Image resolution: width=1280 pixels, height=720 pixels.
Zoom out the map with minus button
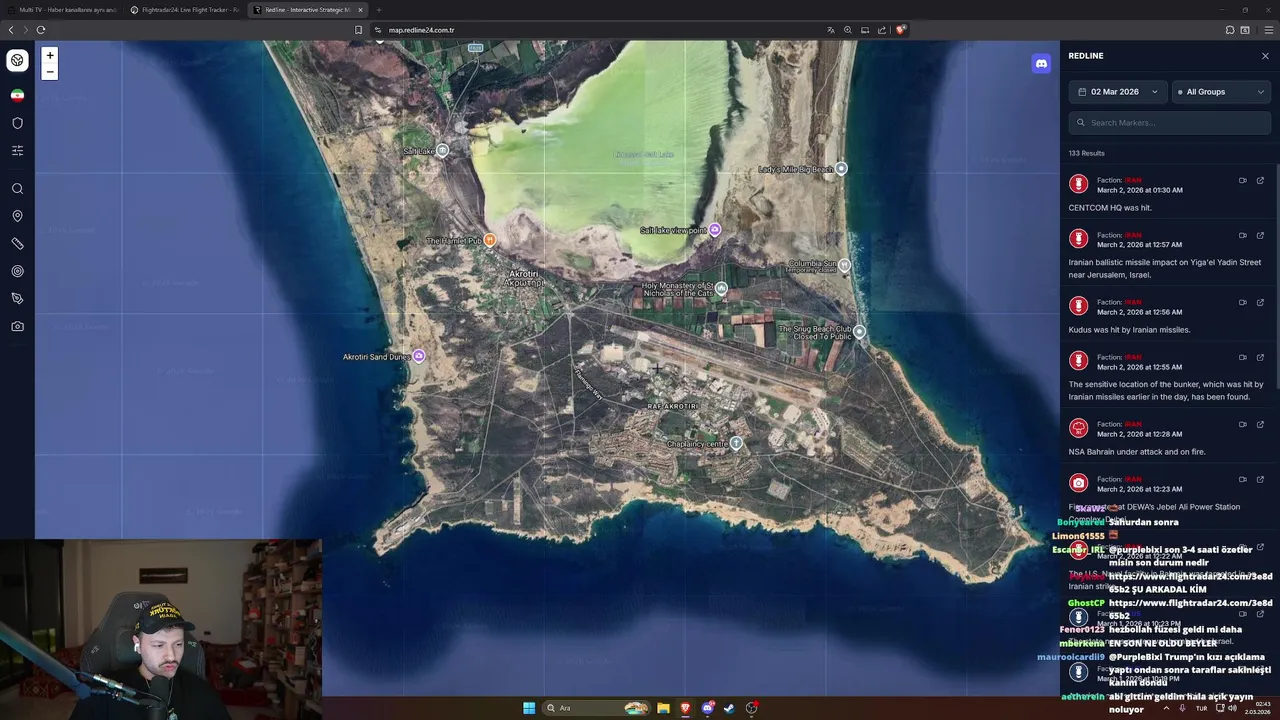coord(50,72)
